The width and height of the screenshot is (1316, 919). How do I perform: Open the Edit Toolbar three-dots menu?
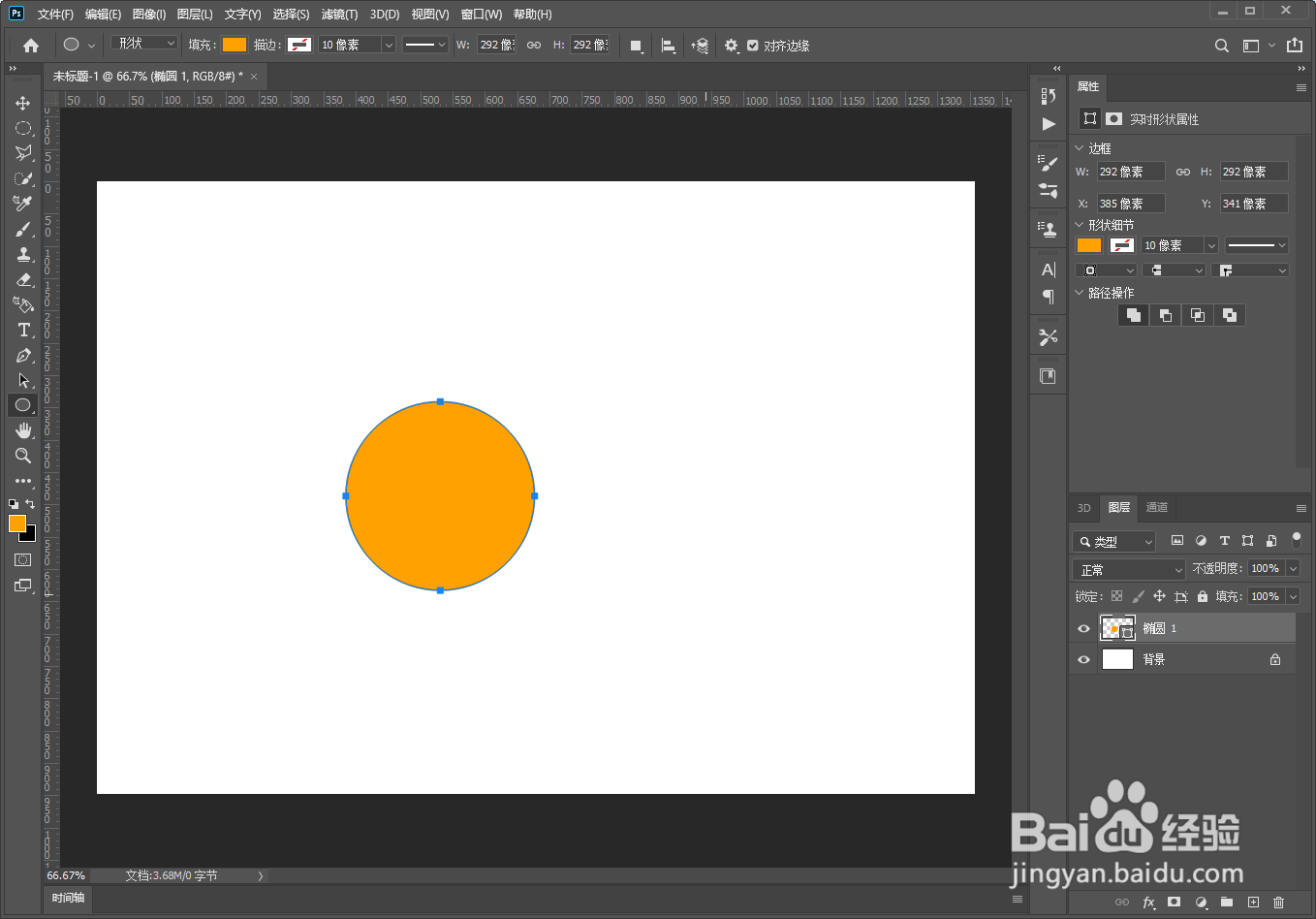[23, 481]
